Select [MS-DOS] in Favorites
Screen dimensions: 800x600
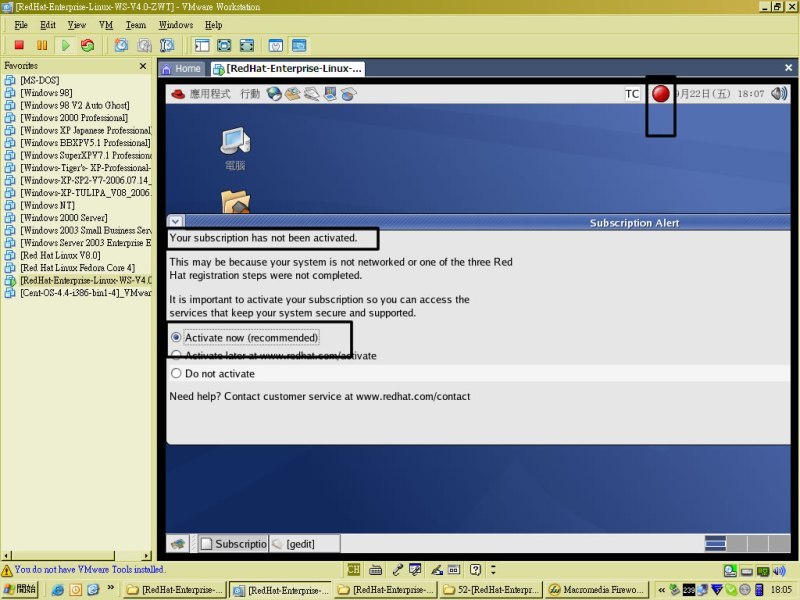tap(39, 80)
